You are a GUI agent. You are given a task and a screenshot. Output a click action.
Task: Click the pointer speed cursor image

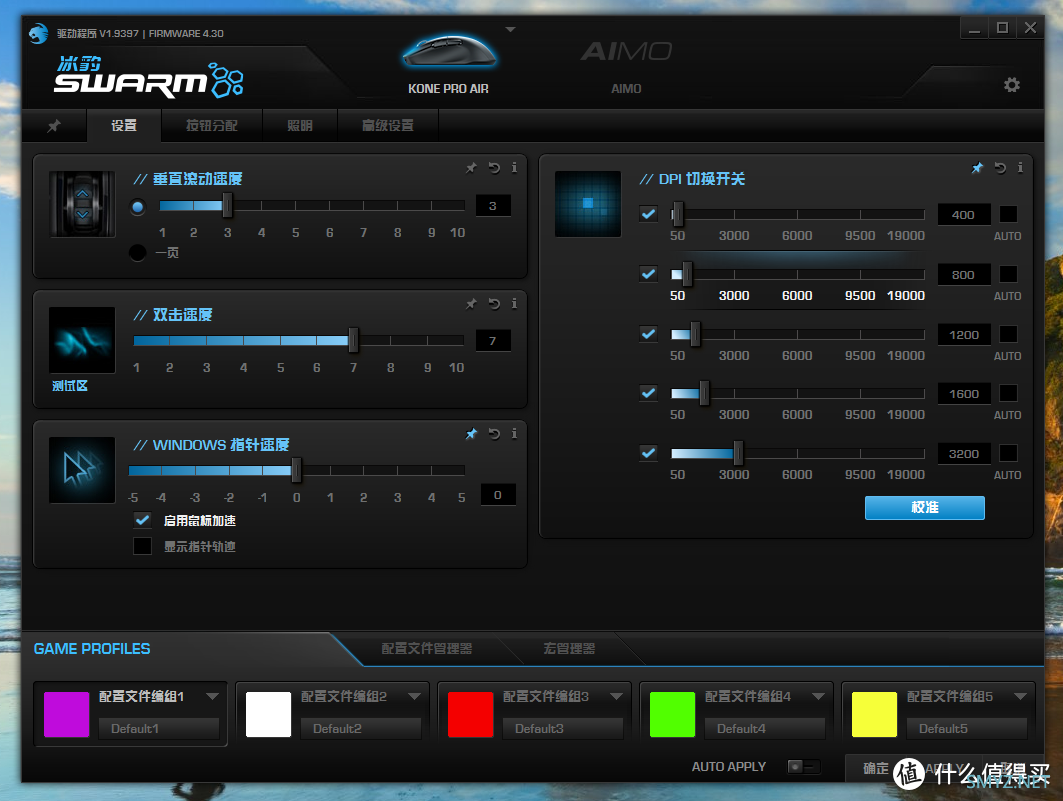[x=82, y=470]
